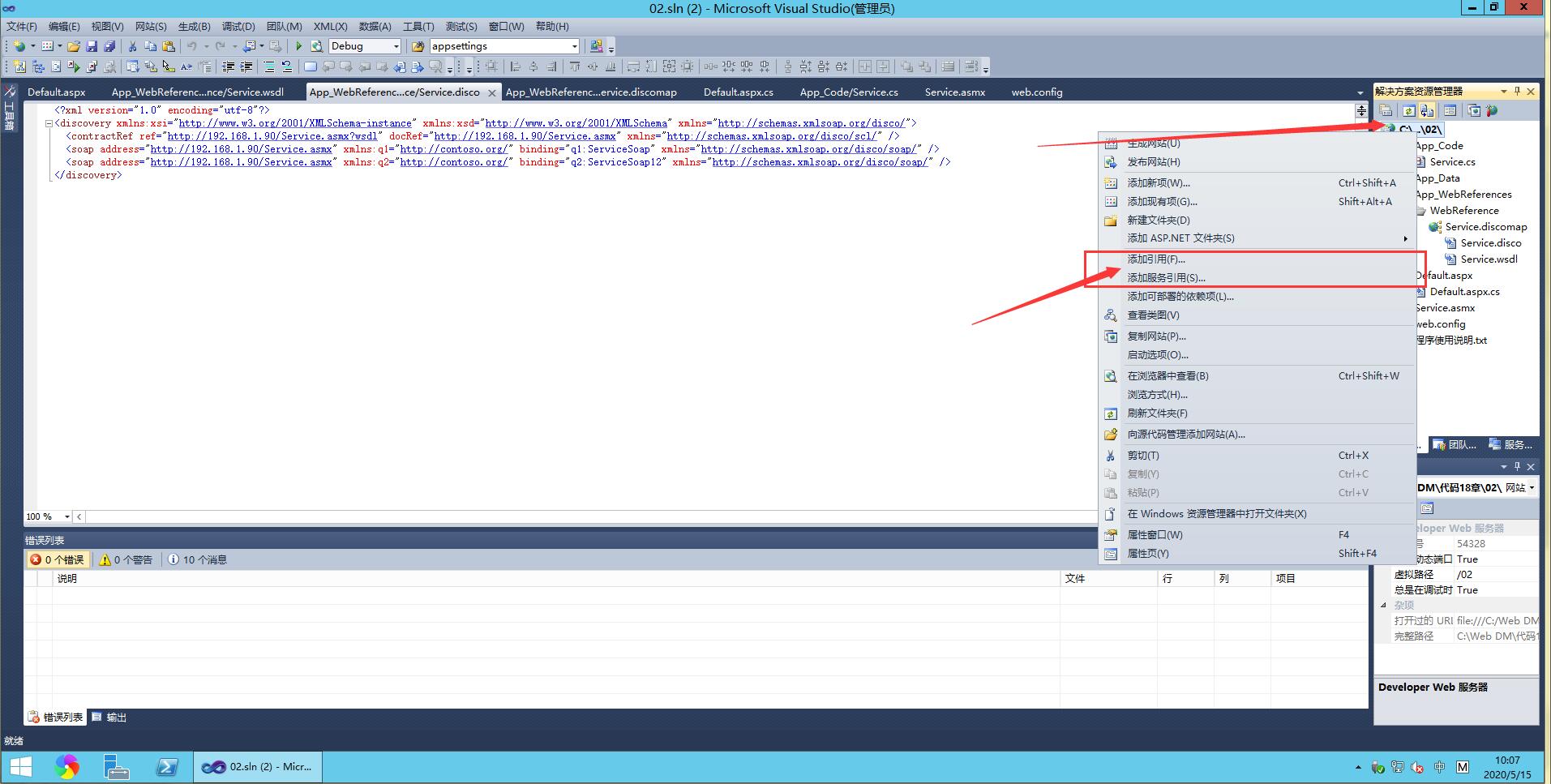Click the Copy toolbar icon
This screenshot has width=1551, height=784.
[150, 46]
